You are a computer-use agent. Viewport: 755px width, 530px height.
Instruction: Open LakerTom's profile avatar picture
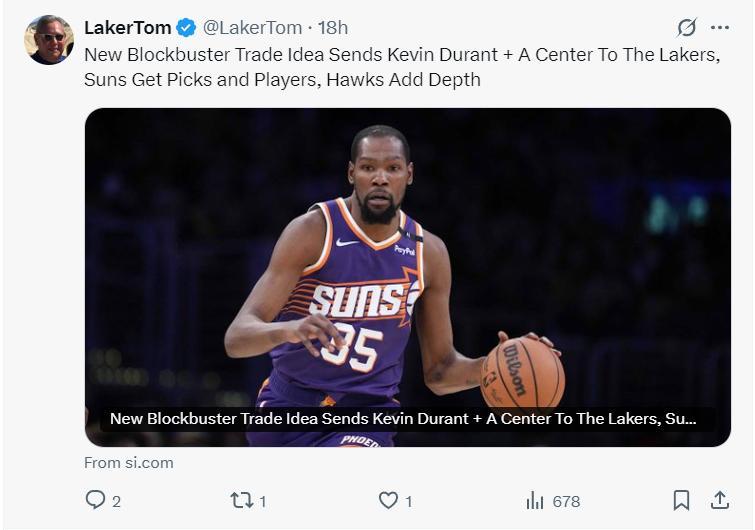49,40
